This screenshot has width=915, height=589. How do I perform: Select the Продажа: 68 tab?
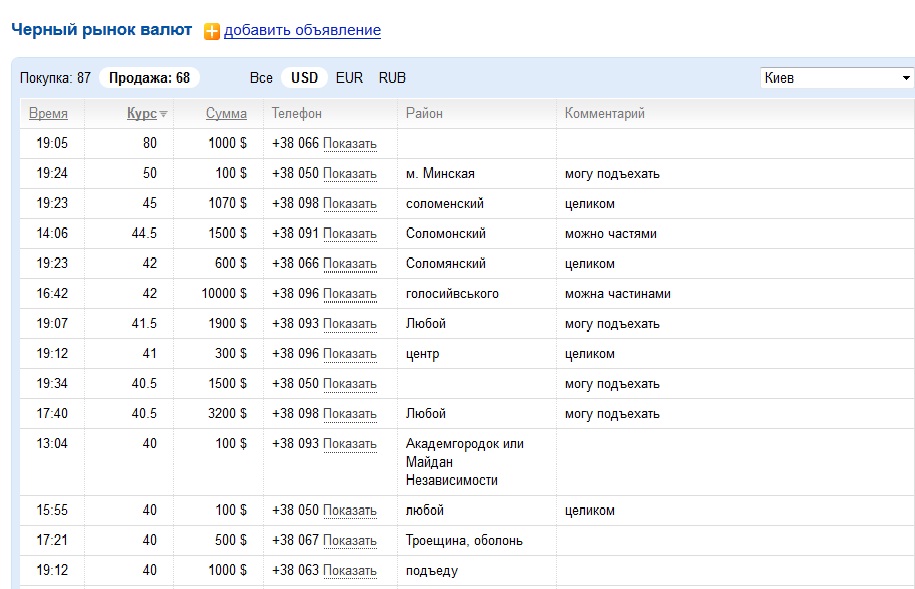click(149, 78)
